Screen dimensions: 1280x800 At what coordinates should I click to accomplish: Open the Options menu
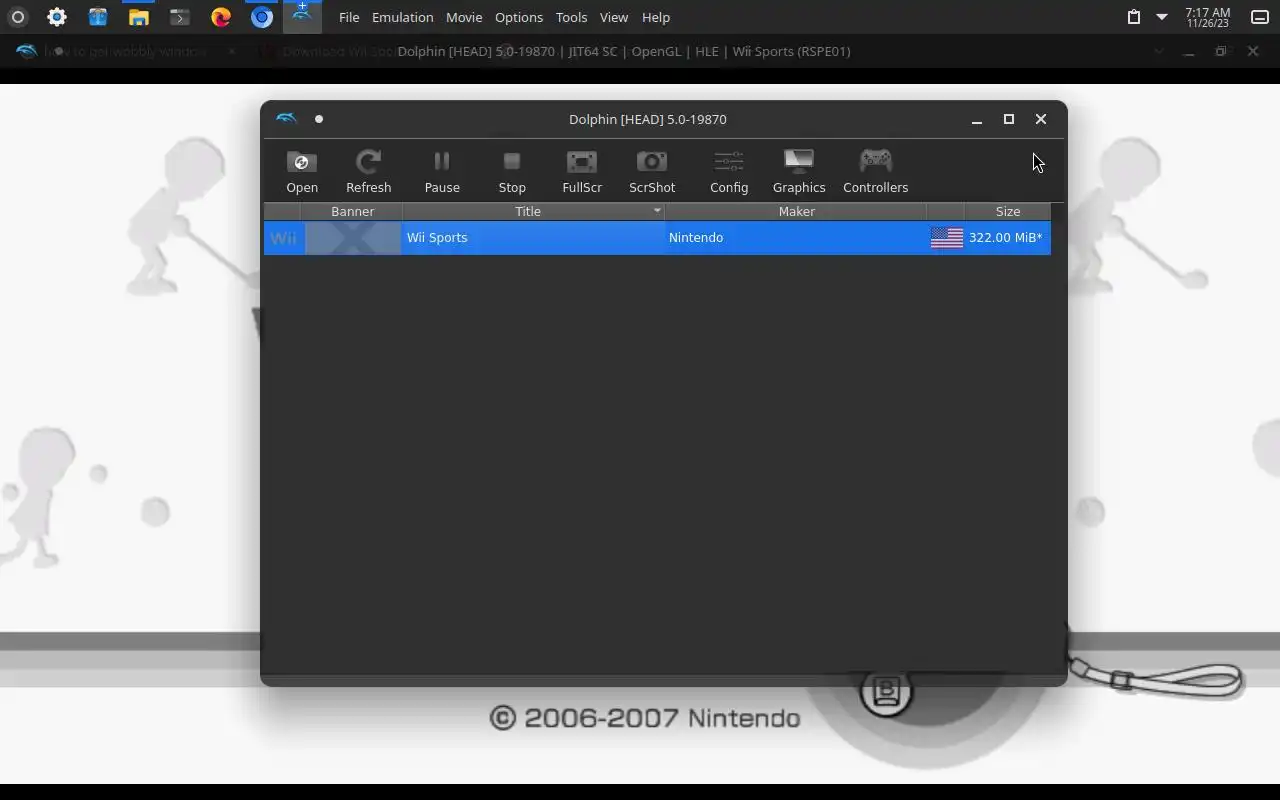point(519,17)
